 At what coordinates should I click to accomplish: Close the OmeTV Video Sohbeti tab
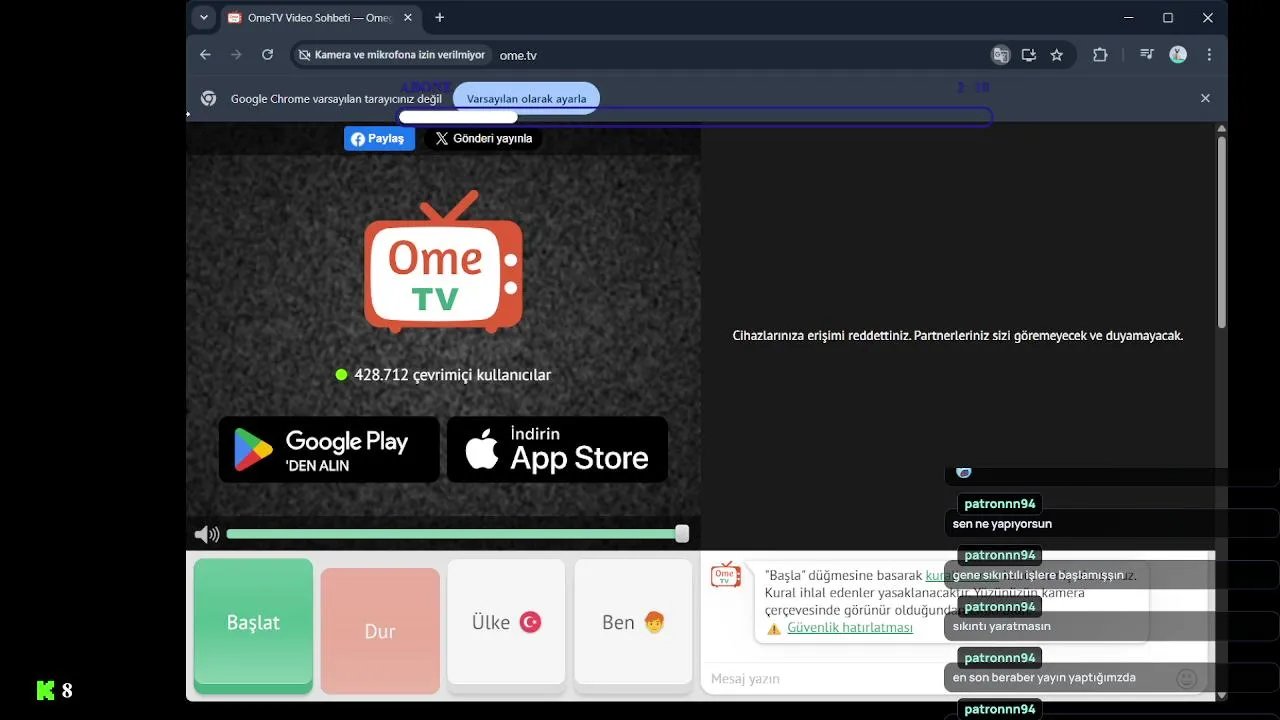tap(408, 18)
